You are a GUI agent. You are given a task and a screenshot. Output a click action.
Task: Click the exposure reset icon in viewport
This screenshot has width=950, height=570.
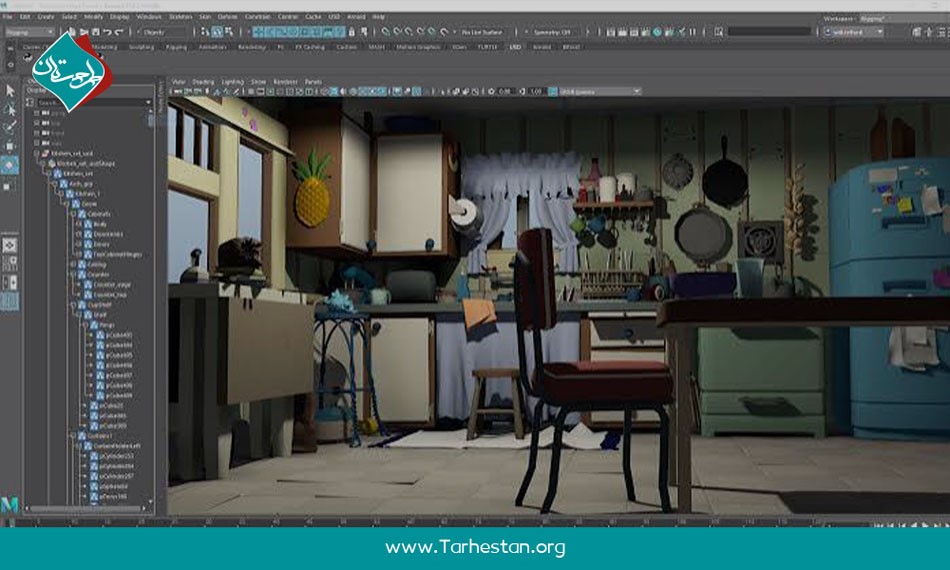491,91
